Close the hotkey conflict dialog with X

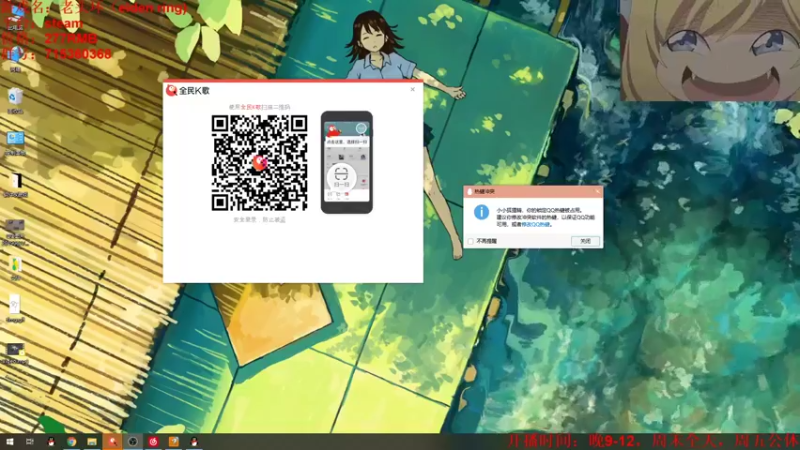pos(597,191)
